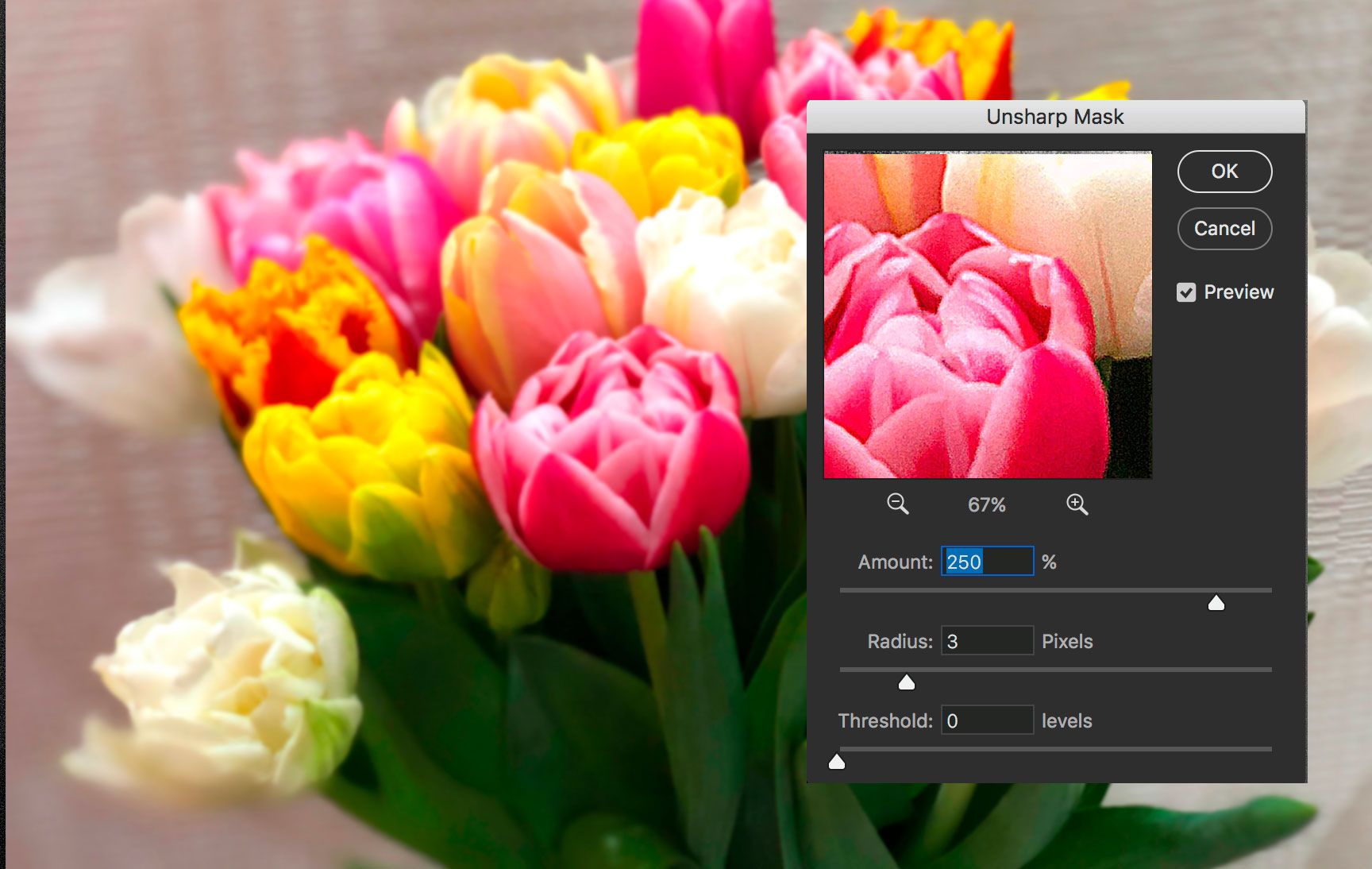This screenshot has width=1372, height=869.
Task: Click the Radius slider handle
Action: (x=907, y=682)
